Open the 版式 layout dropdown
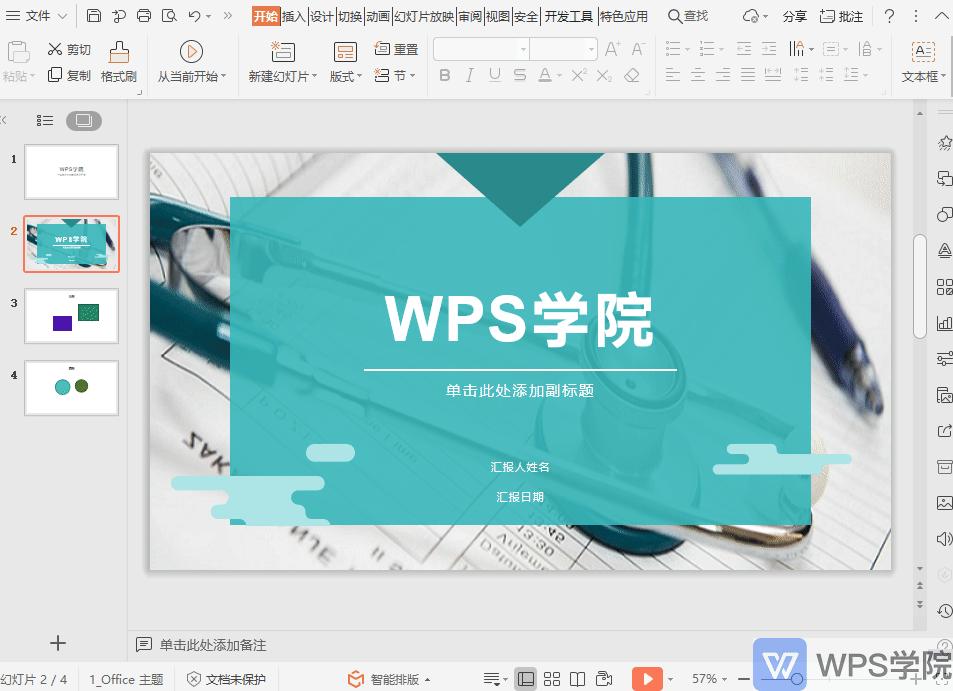This screenshot has width=953, height=691. [x=343, y=77]
